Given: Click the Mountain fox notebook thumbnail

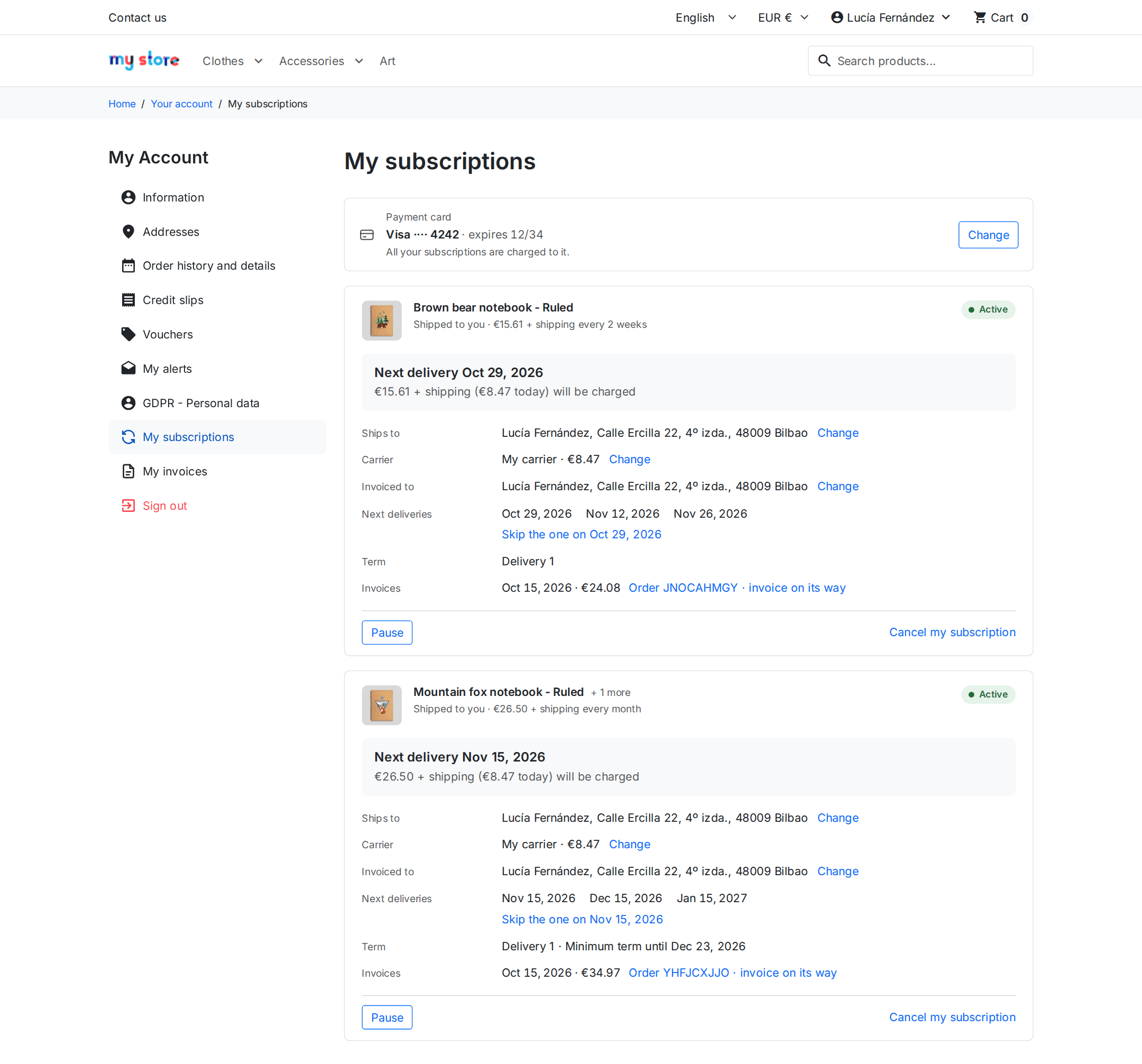Looking at the screenshot, I should tap(381, 705).
